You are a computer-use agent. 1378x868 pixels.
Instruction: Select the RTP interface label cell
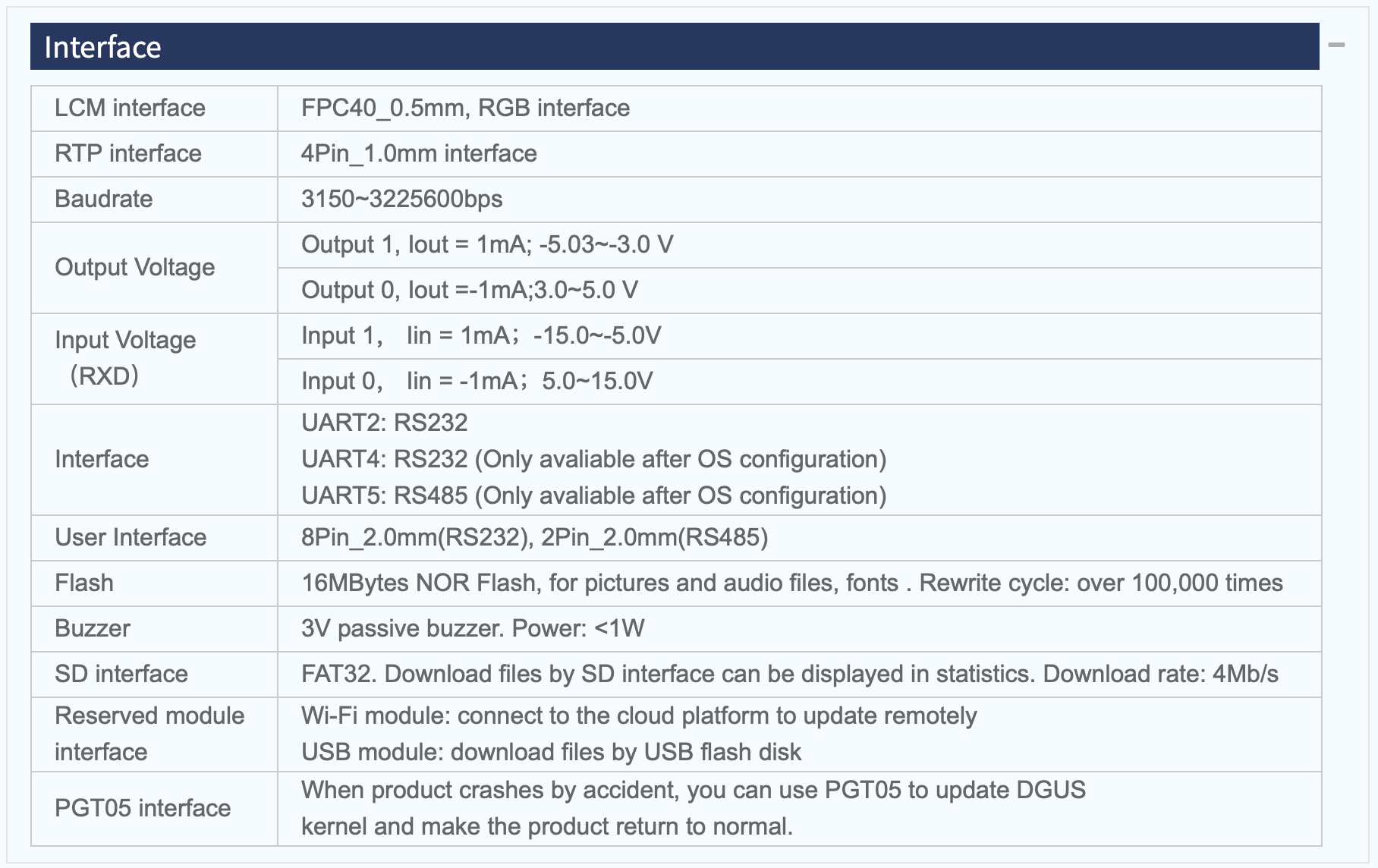click(x=155, y=154)
